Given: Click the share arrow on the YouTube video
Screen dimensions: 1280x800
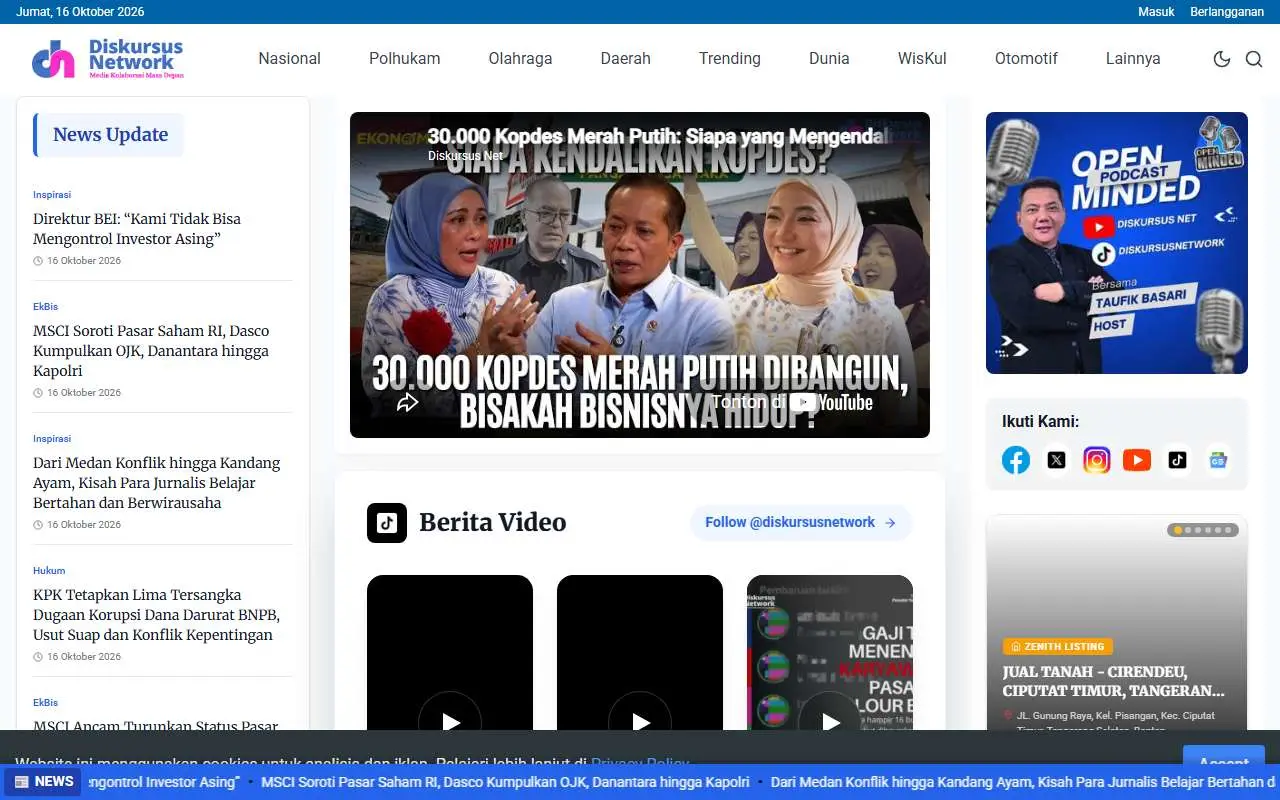Looking at the screenshot, I should 407,403.
